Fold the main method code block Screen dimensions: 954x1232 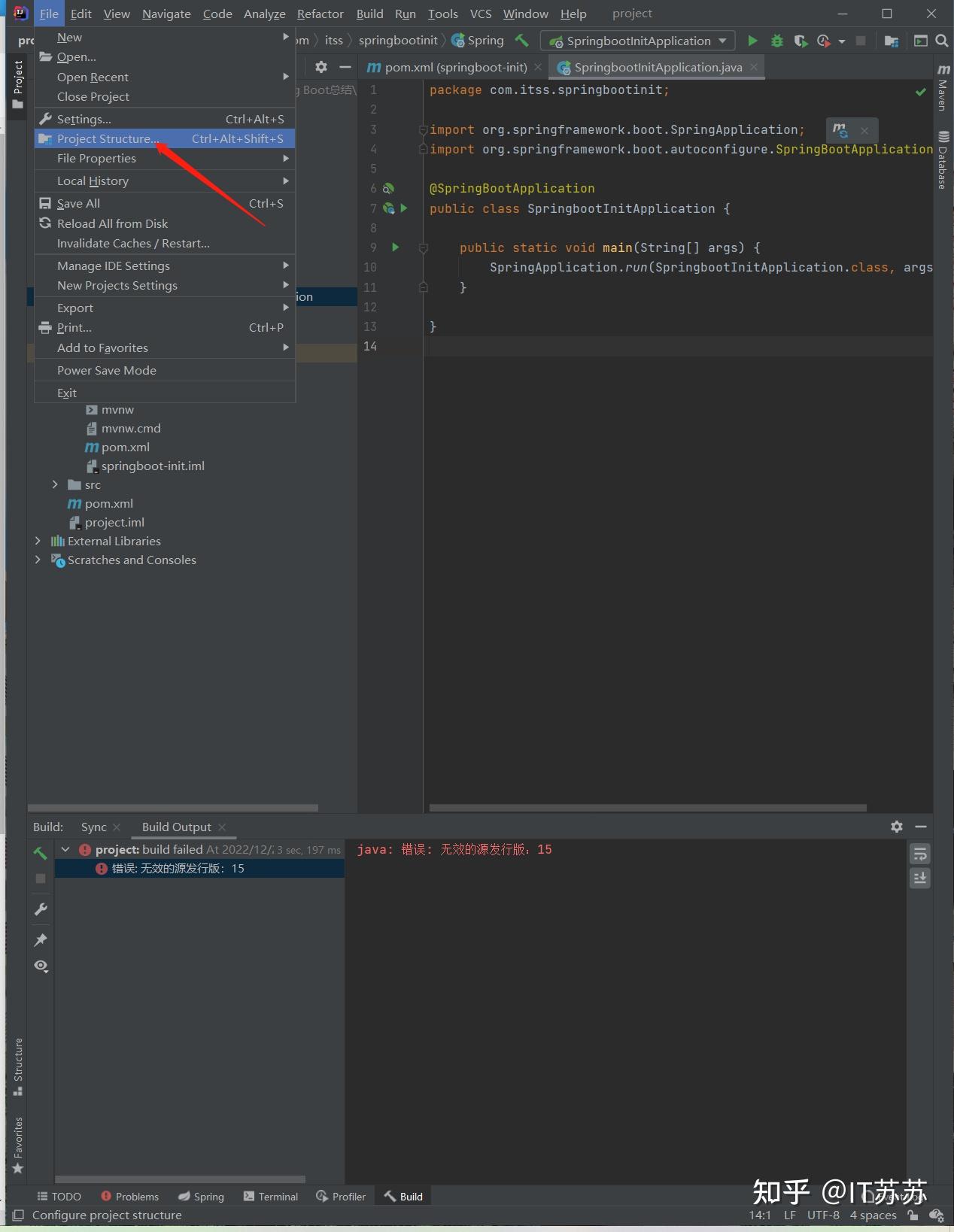(x=423, y=247)
